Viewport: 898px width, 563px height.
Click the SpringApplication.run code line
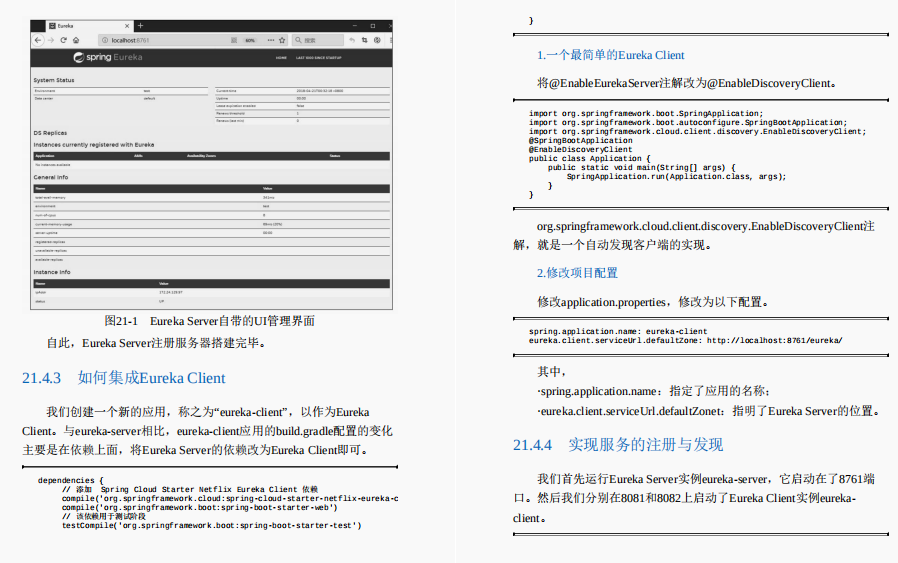click(676, 176)
